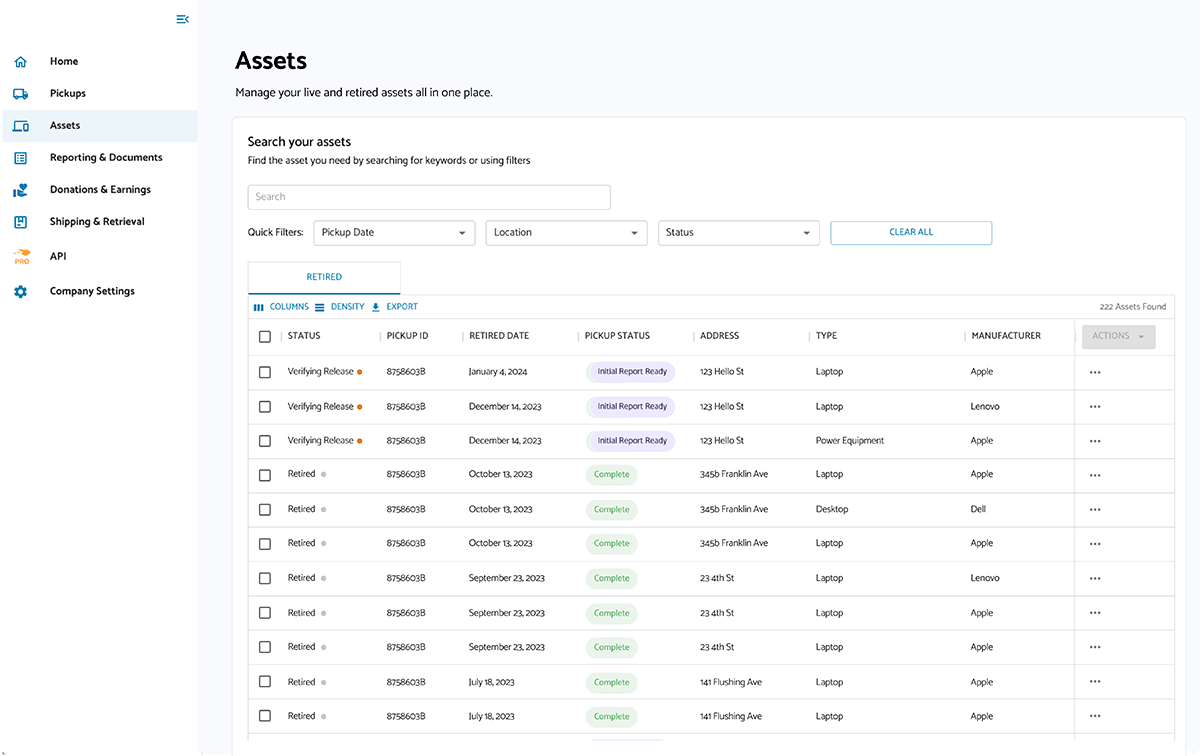Select the first Verifying Release row checkbox
The width and height of the screenshot is (1200, 756).
pos(265,371)
